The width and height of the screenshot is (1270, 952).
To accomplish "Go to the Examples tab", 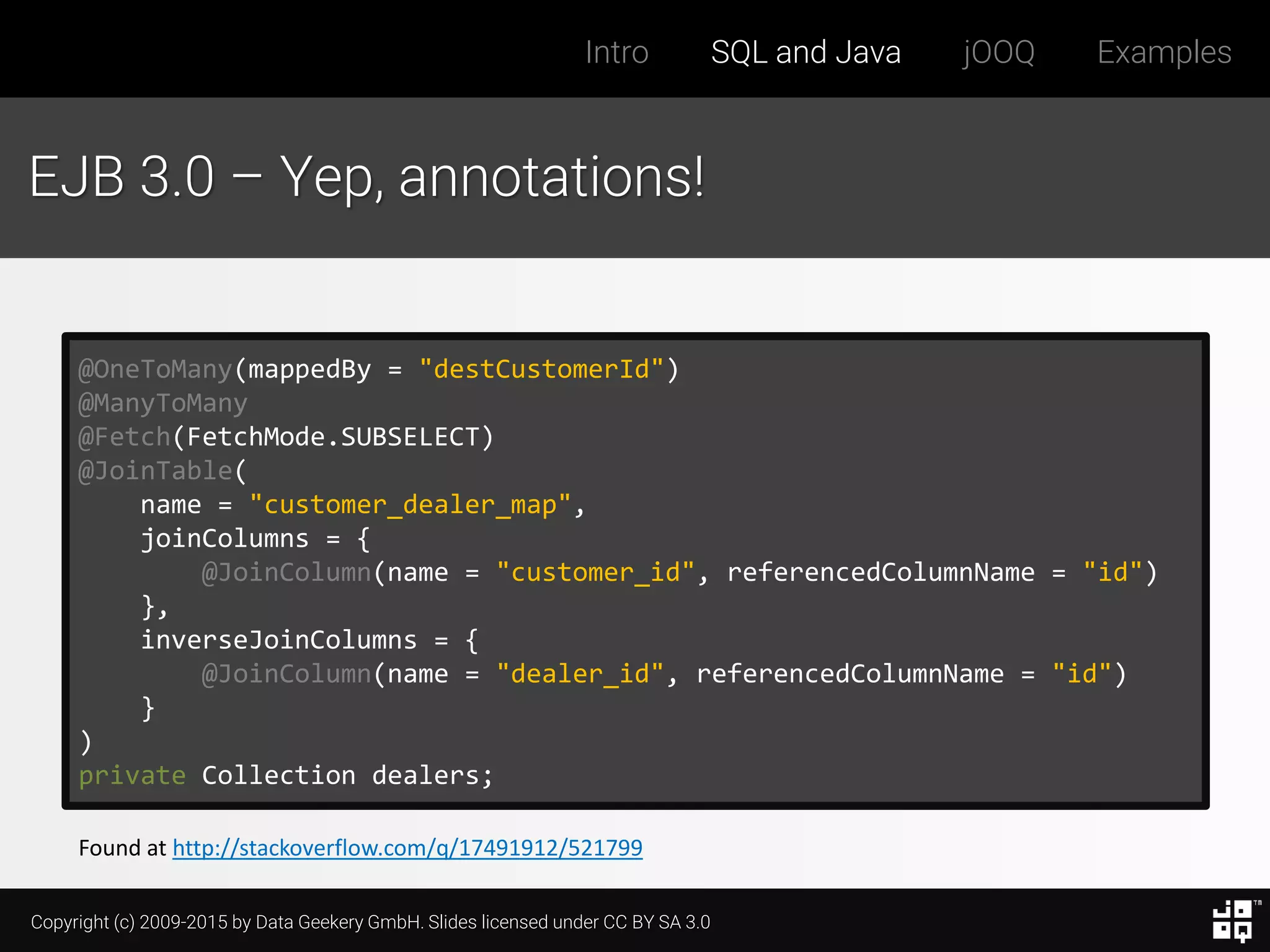I will coord(1164,52).
